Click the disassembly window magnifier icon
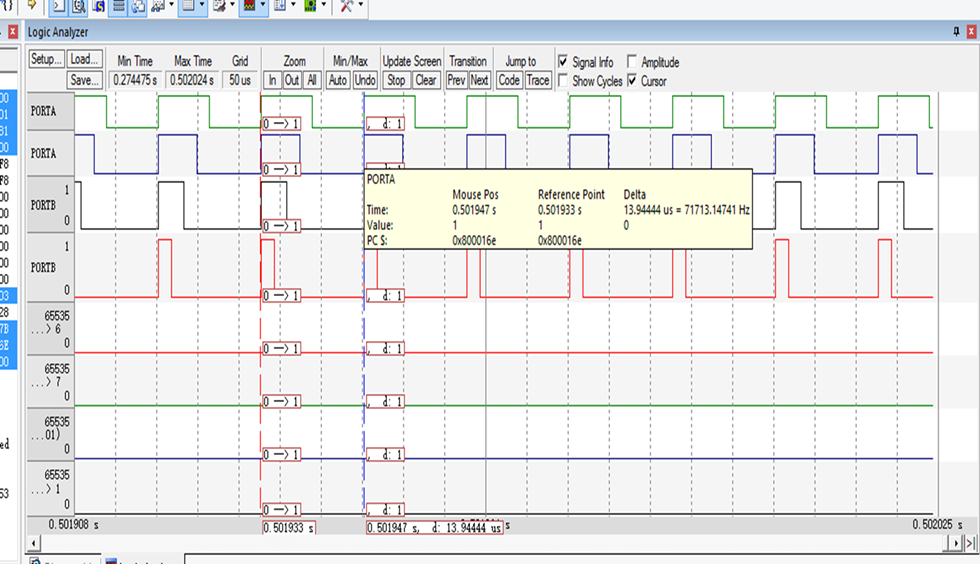Screen dimensions: 980x564 [x=79, y=6]
